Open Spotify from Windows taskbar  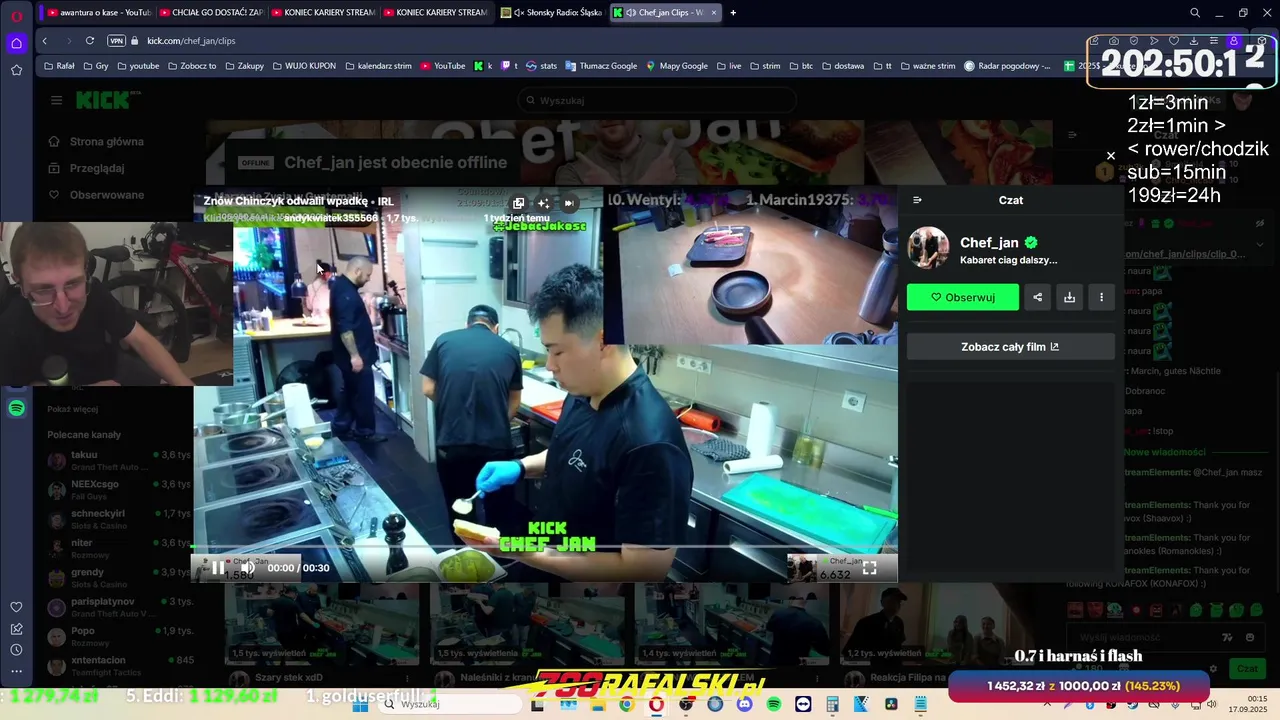point(774,704)
